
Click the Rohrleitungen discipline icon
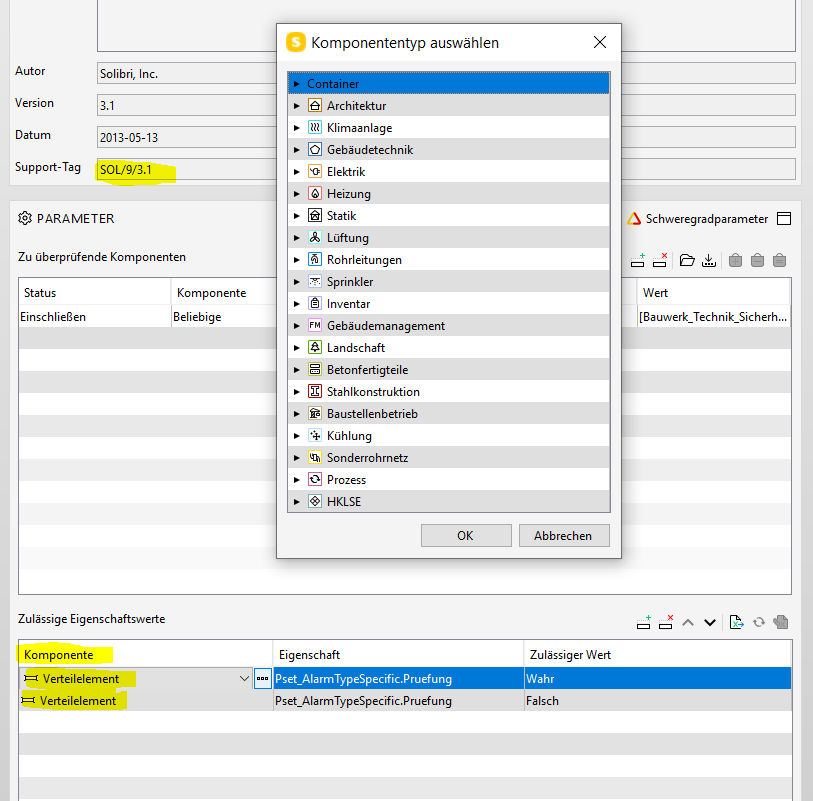315,259
